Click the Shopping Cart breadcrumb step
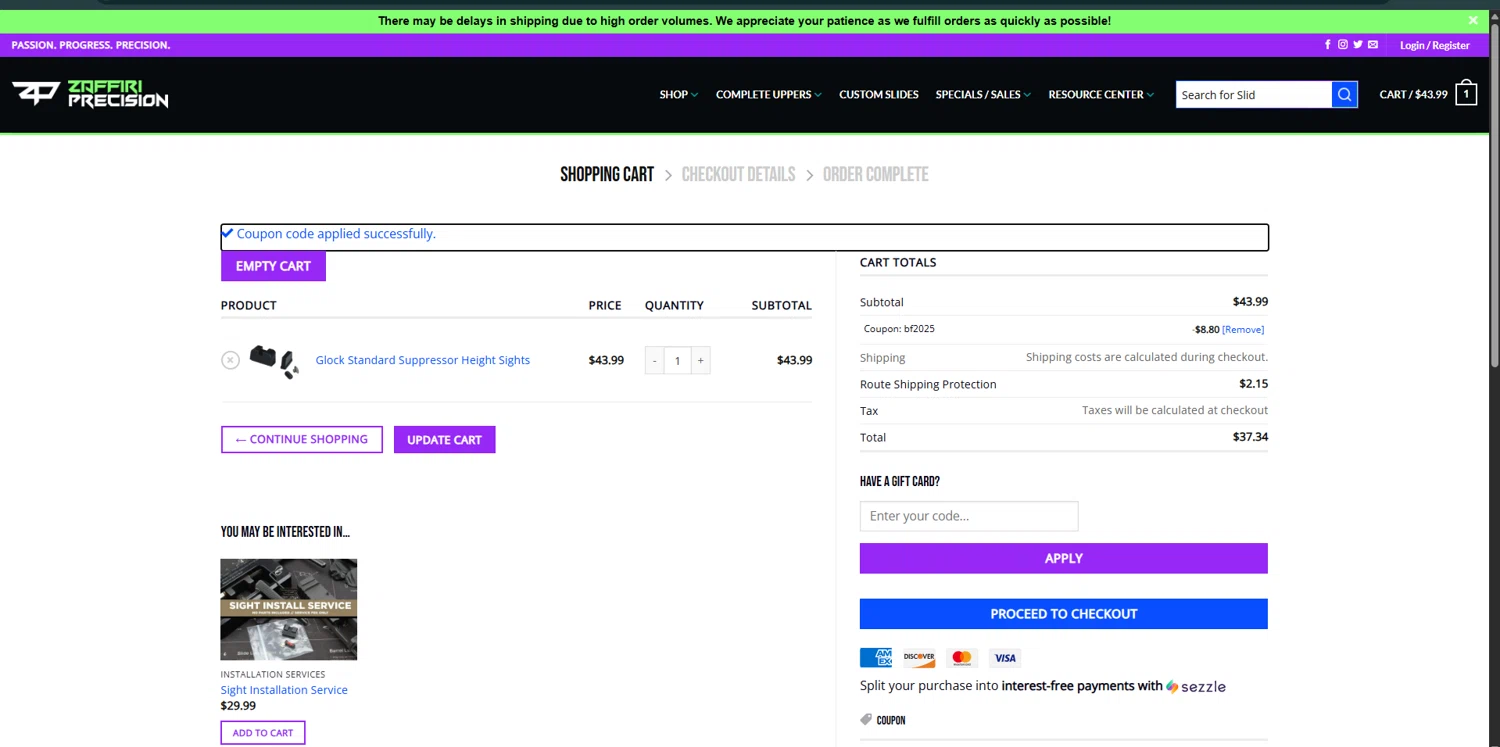 coord(607,174)
